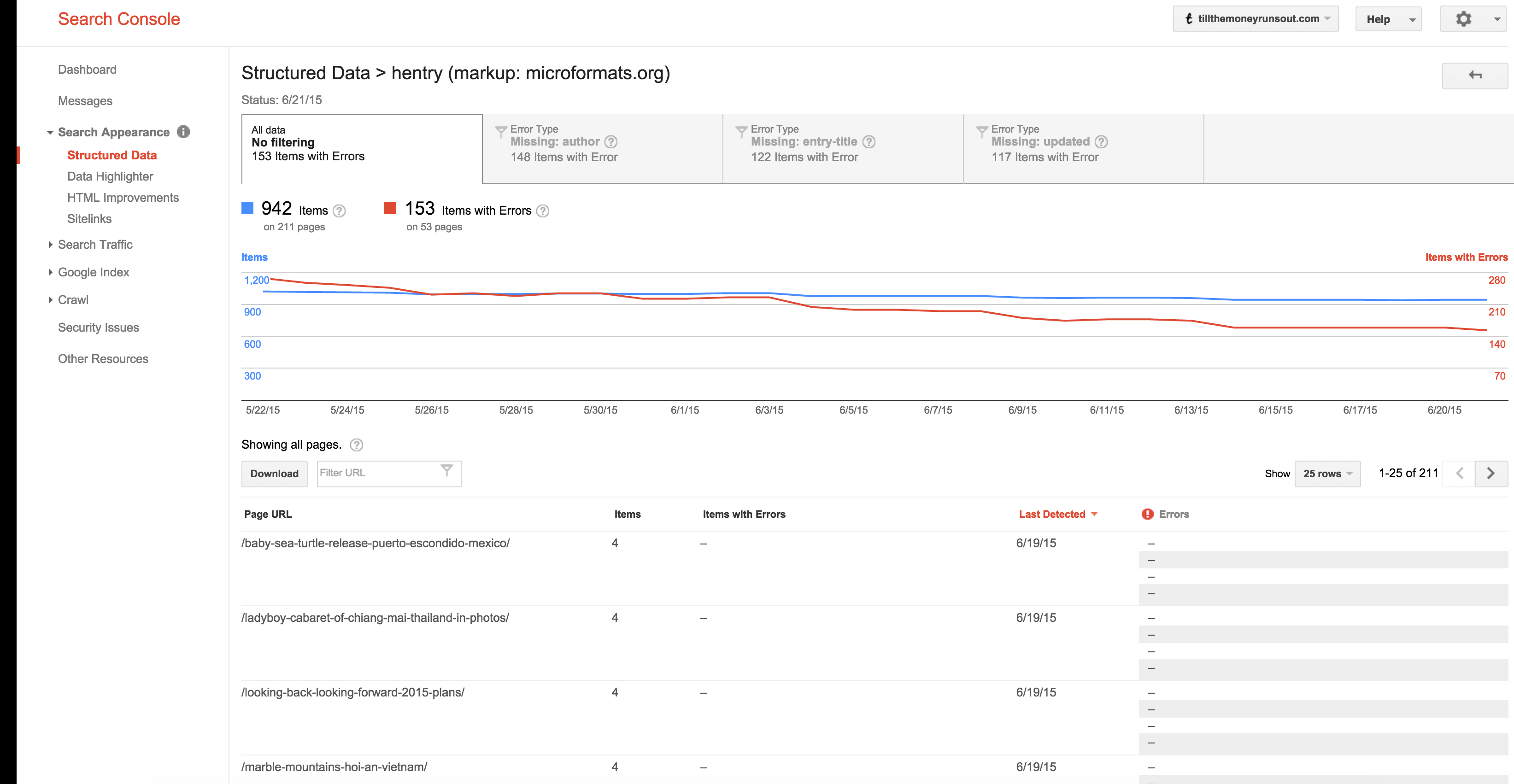Click the 1-25 of 211 pagination text
1514x784 pixels.
[1408, 473]
